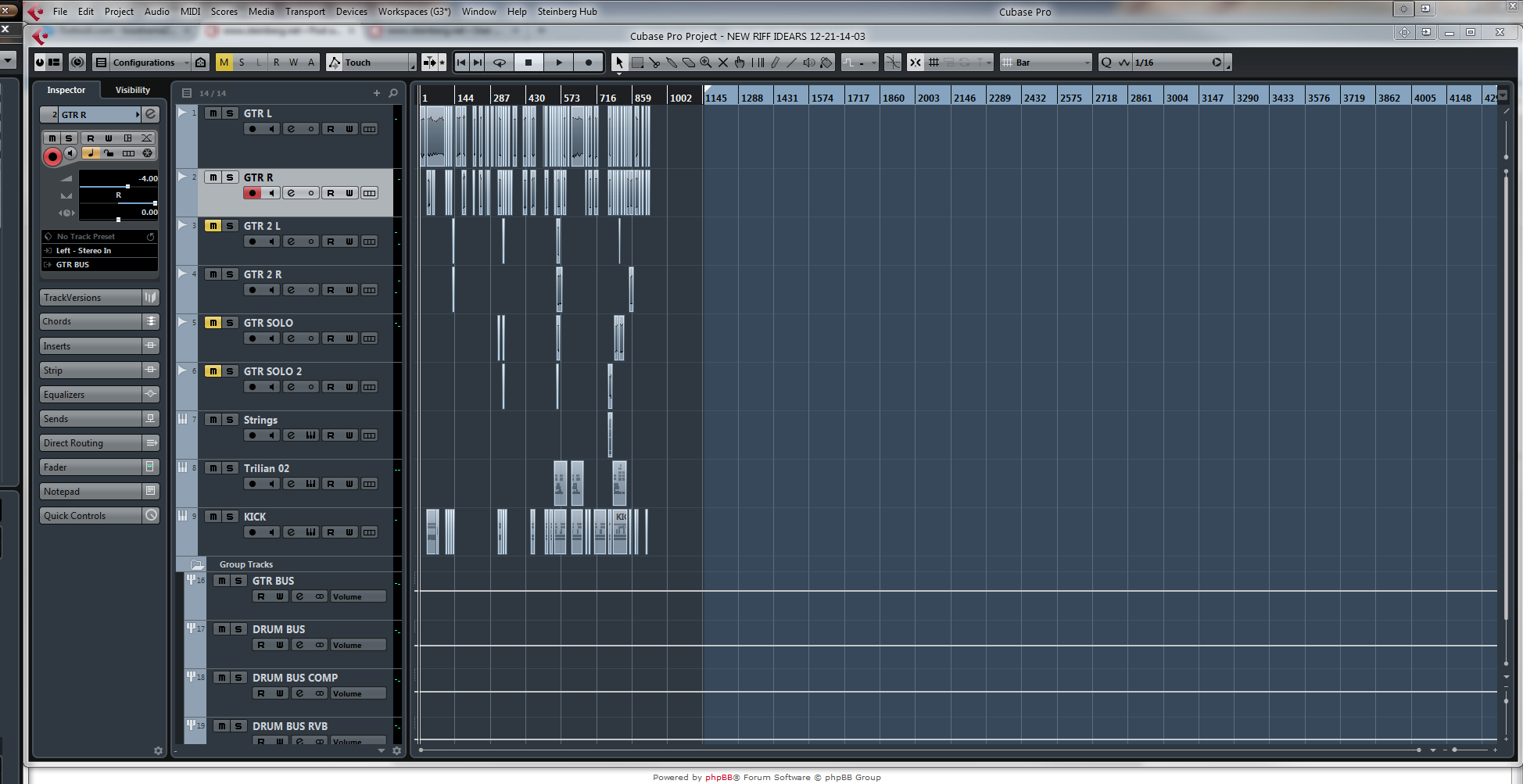Select the Object Selection arrow tool
The width and height of the screenshot is (1523, 784).
click(619, 63)
